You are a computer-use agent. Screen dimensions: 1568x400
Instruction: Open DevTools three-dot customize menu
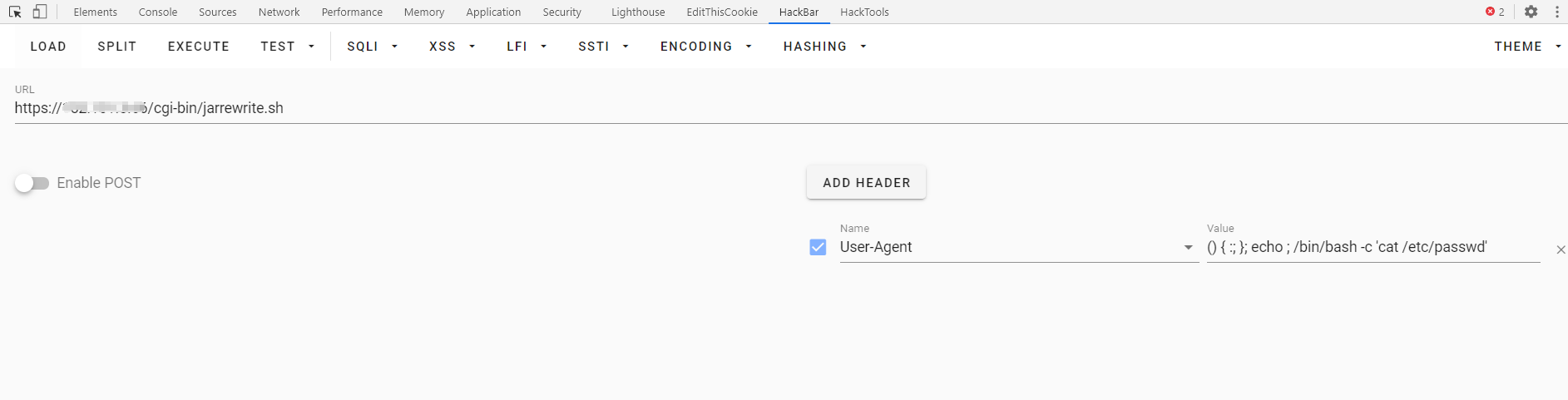coord(1557,12)
